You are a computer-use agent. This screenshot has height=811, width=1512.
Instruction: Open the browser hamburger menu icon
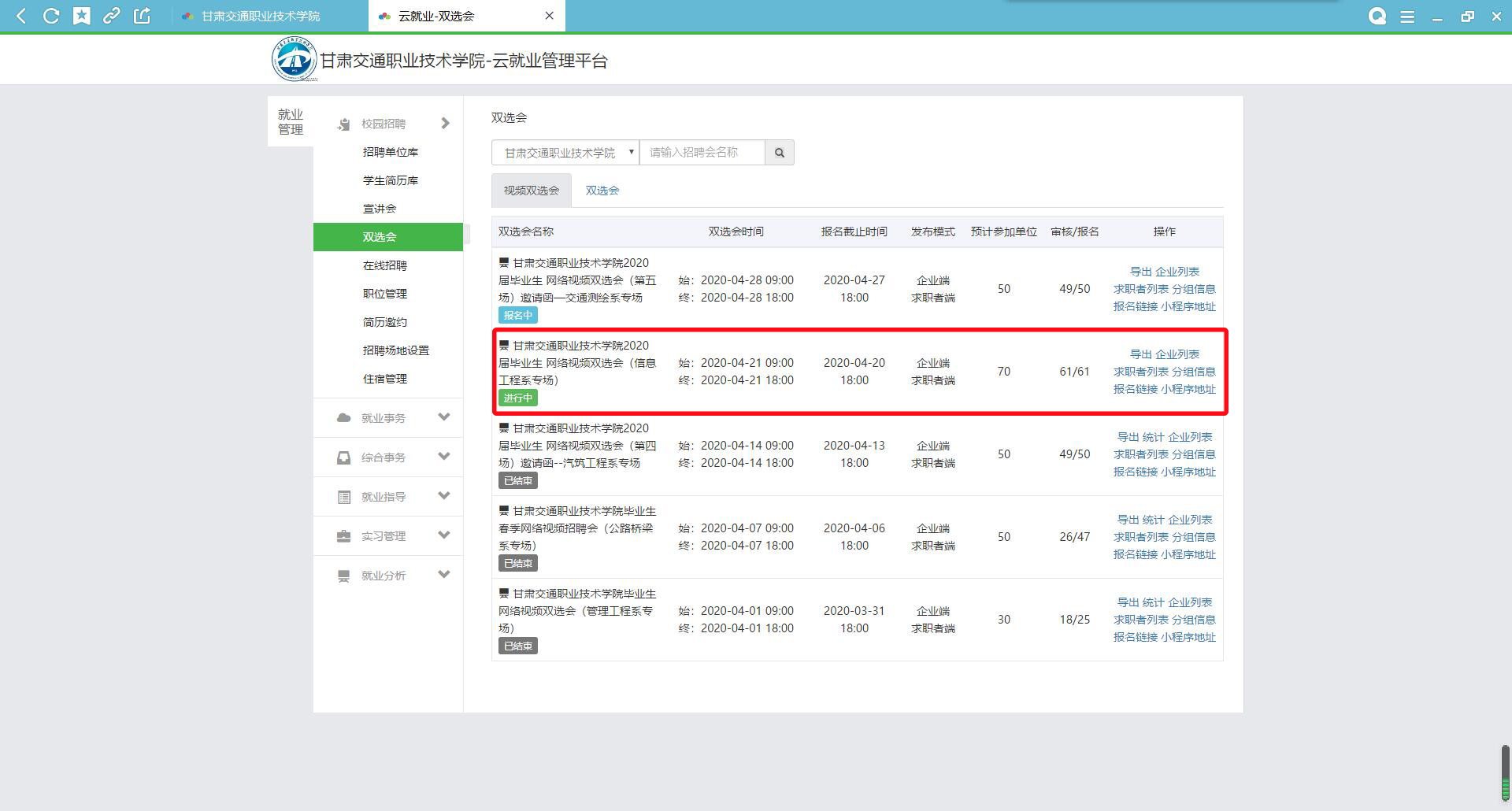(x=1407, y=17)
